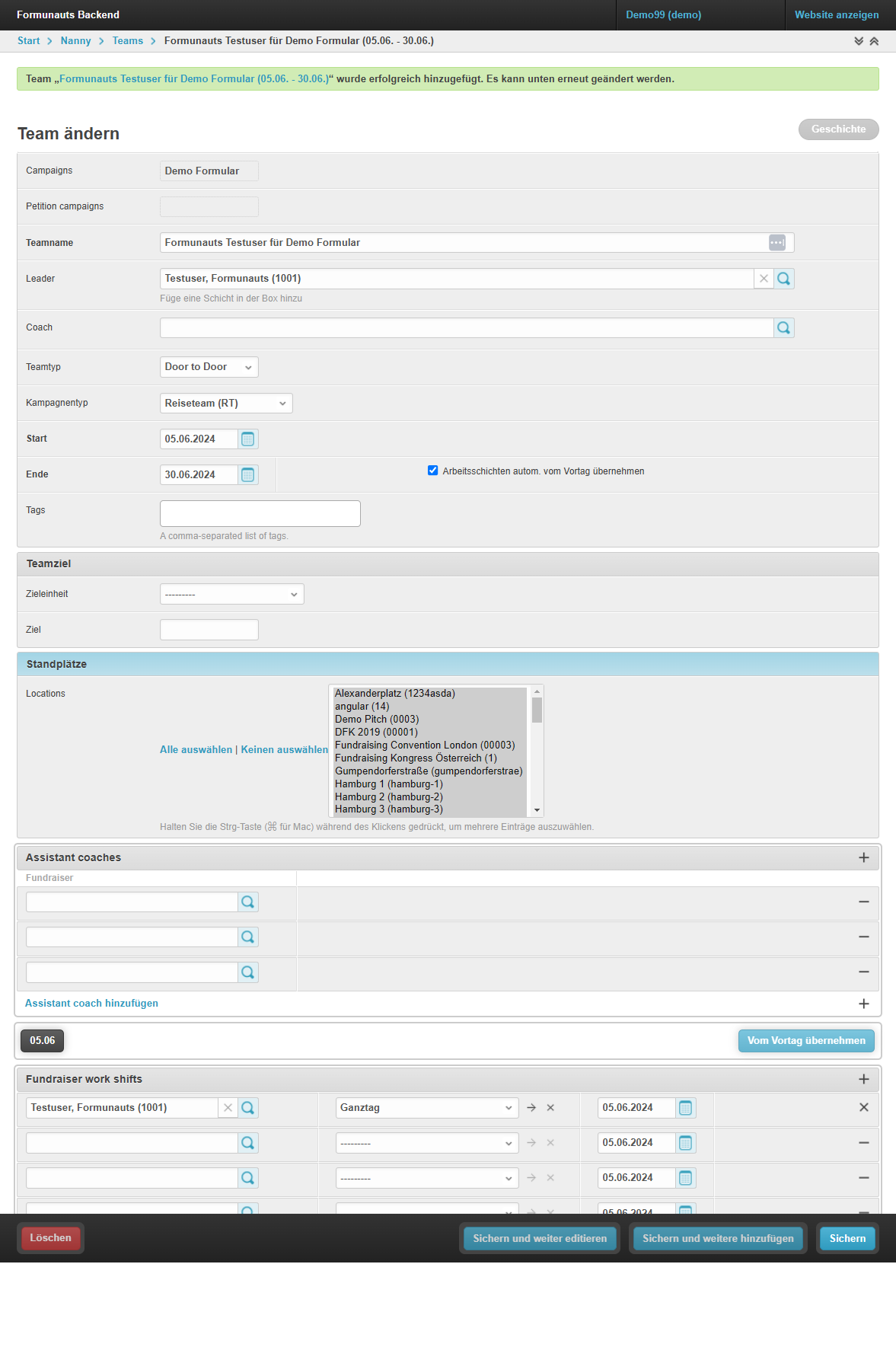Clear Testuser from the work shift fundraiser field
Screen dimensions: 896x1363
tap(228, 1108)
